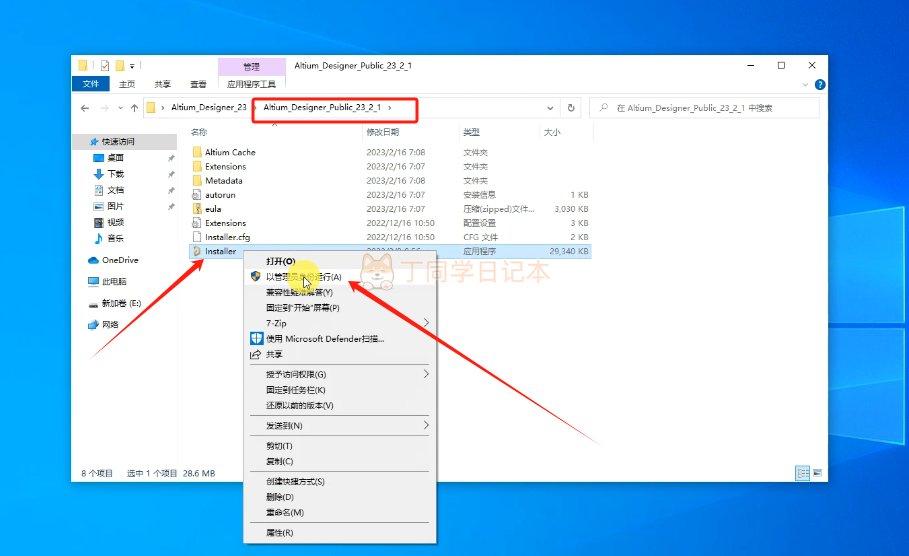This screenshot has height=556, width=909.
Task: Sort by the 修改日期 column header
Action: pos(383,132)
